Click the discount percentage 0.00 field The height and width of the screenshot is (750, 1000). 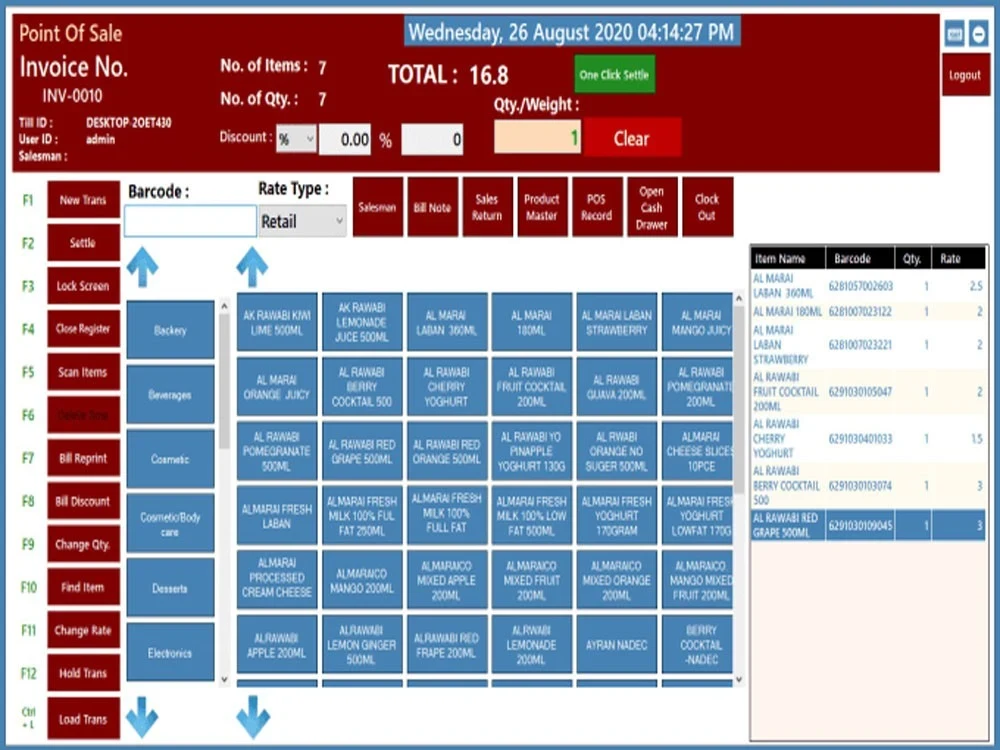click(x=345, y=139)
